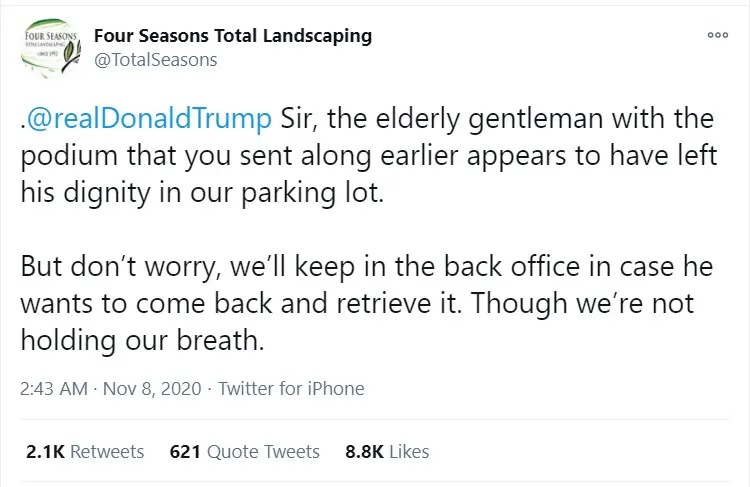Open the Quote Tweets list label
This screenshot has width=750, height=487.
265,452
